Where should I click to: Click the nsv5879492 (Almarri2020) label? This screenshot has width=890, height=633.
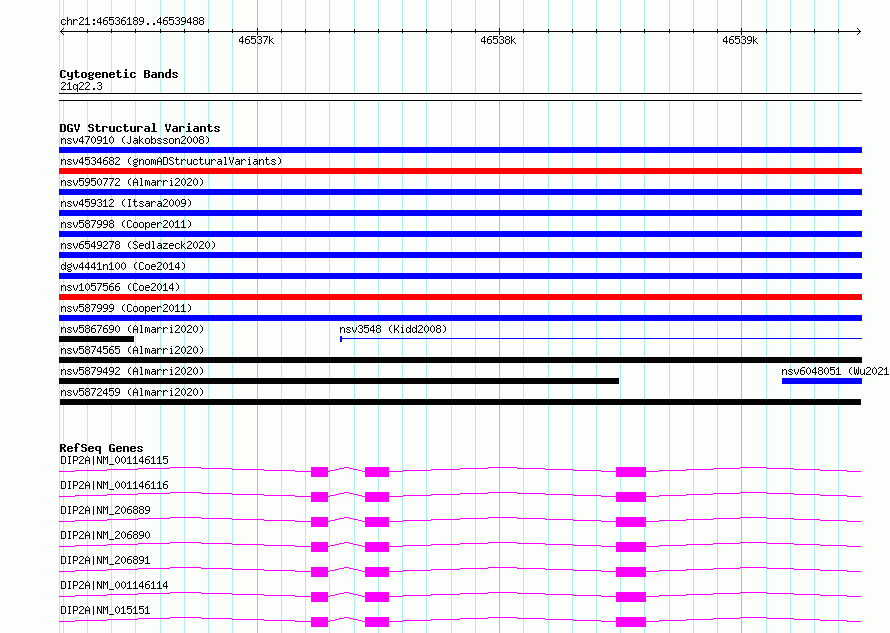pos(132,371)
